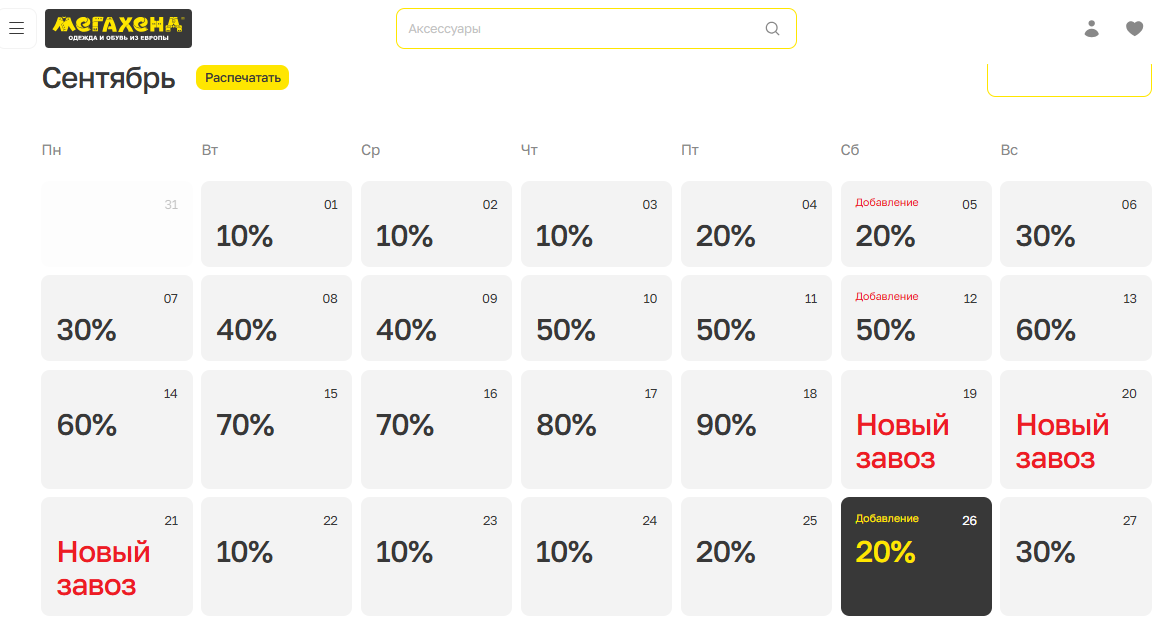Click the September 18 90% cell
1161x621 pixels.
756,429
